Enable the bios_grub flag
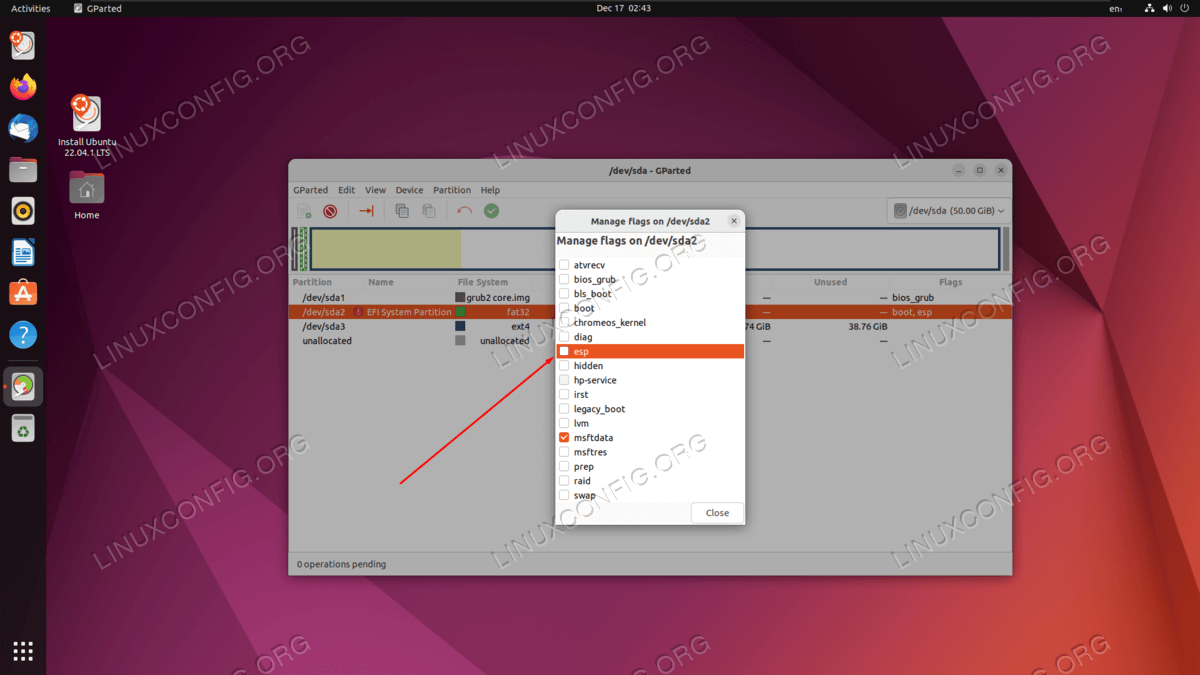The image size is (1200, 675). click(x=564, y=279)
